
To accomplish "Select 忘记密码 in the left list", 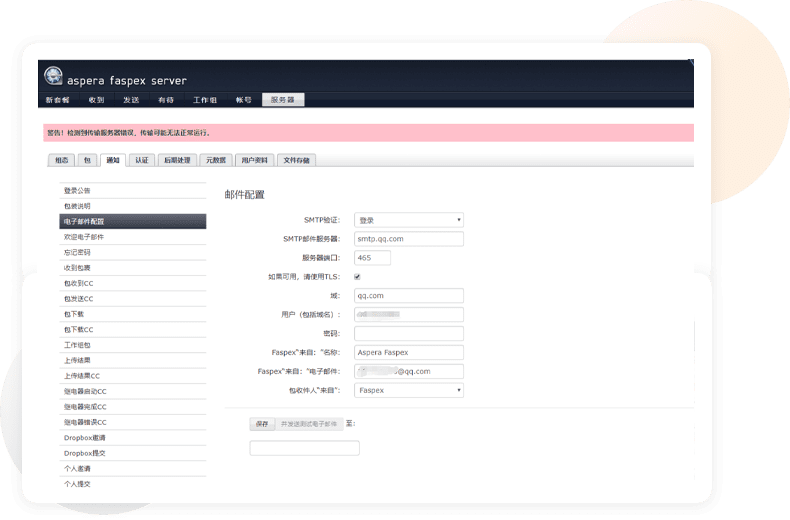I will coord(78,252).
